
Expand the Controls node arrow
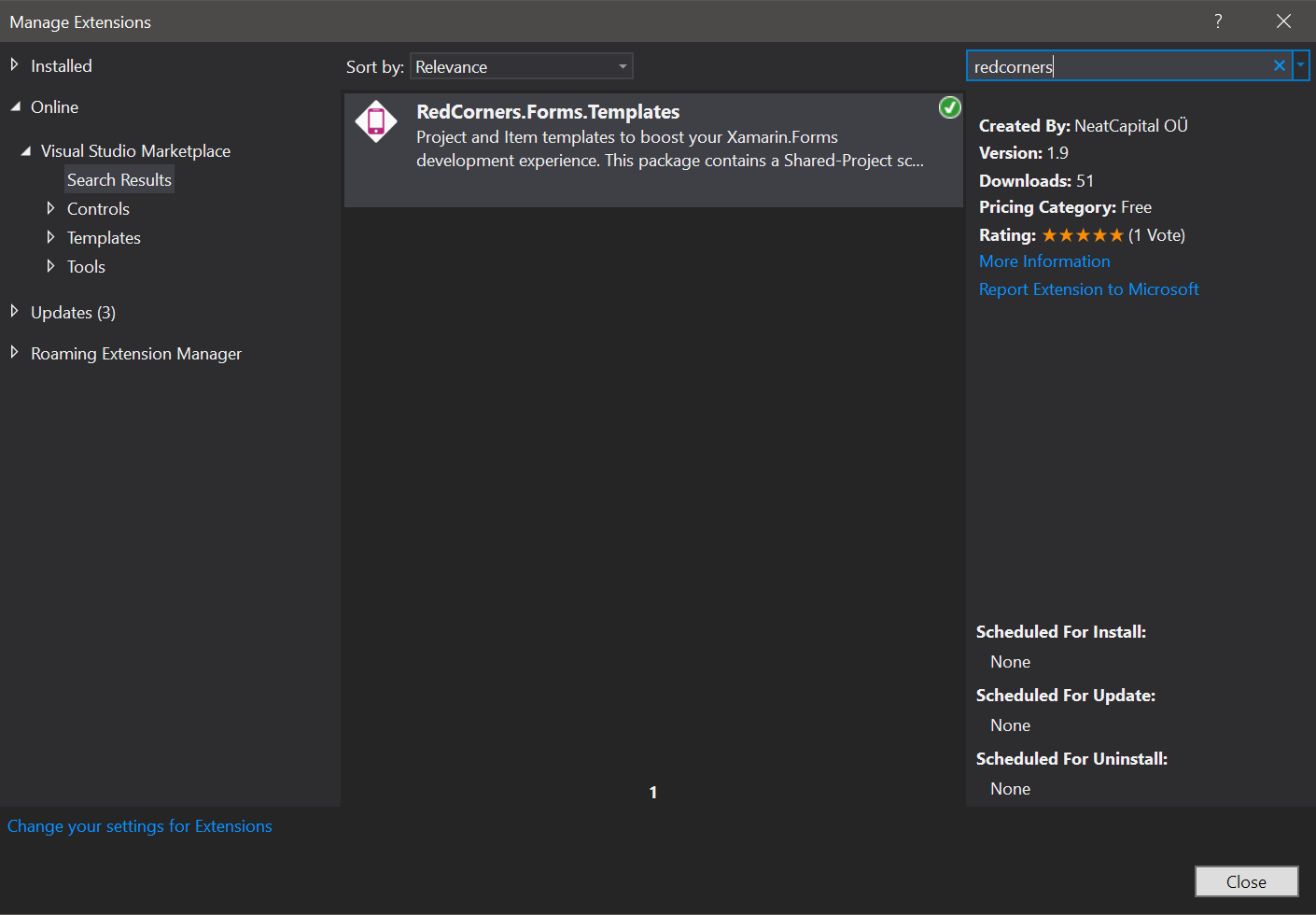[50, 207]
